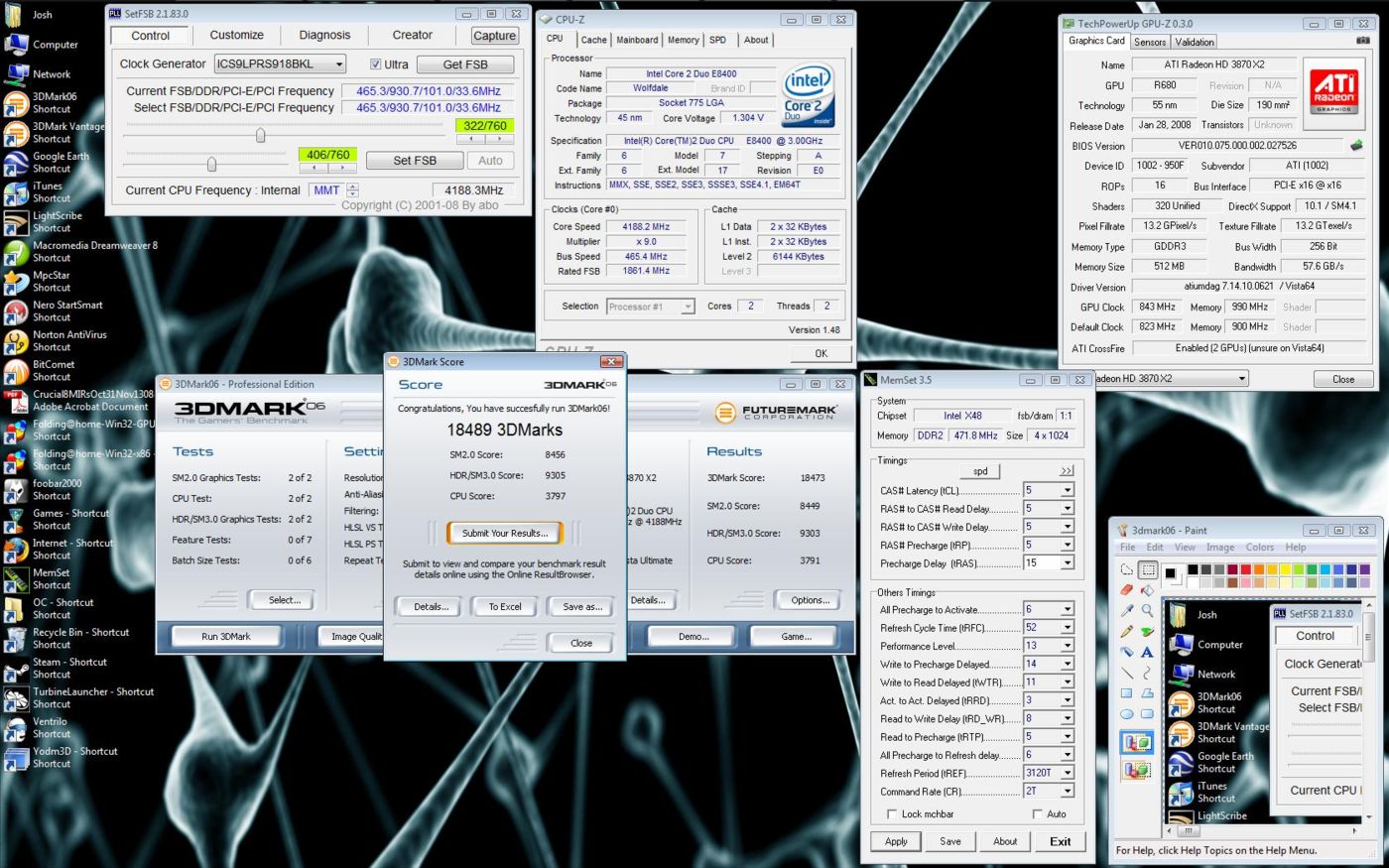Click the Processor #1 selection box in CPU-Z

650,307
